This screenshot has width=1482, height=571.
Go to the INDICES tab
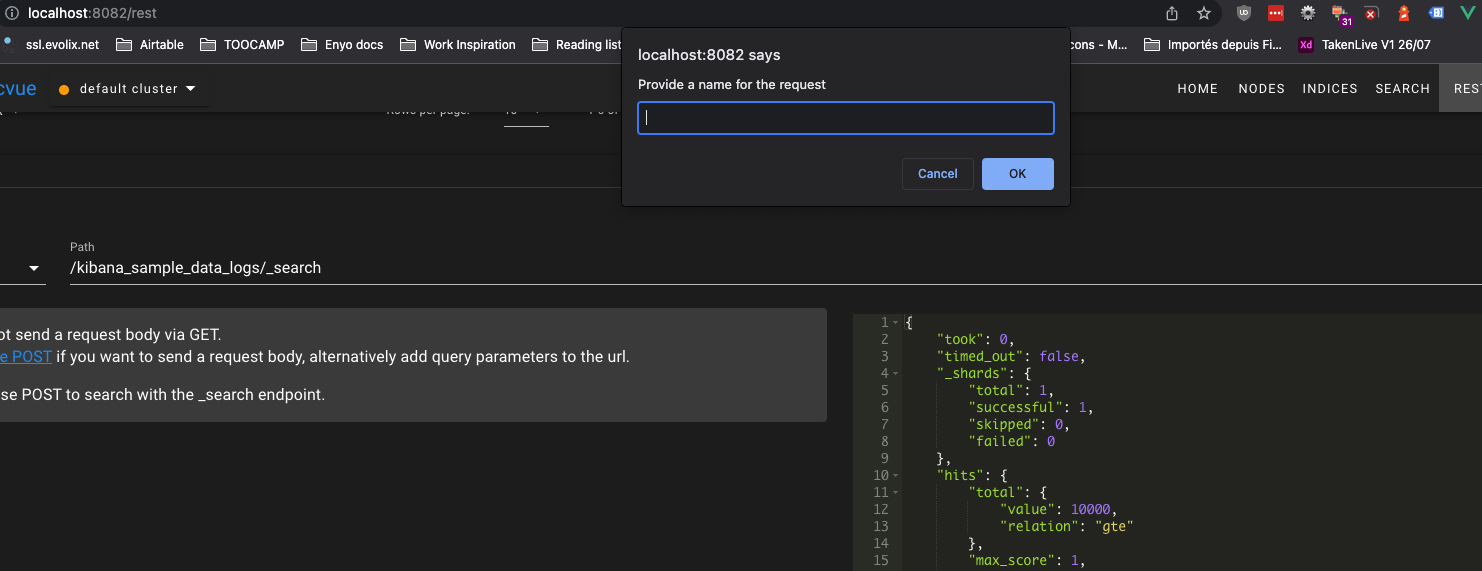pyautogui.click(x=1330, y=88)
